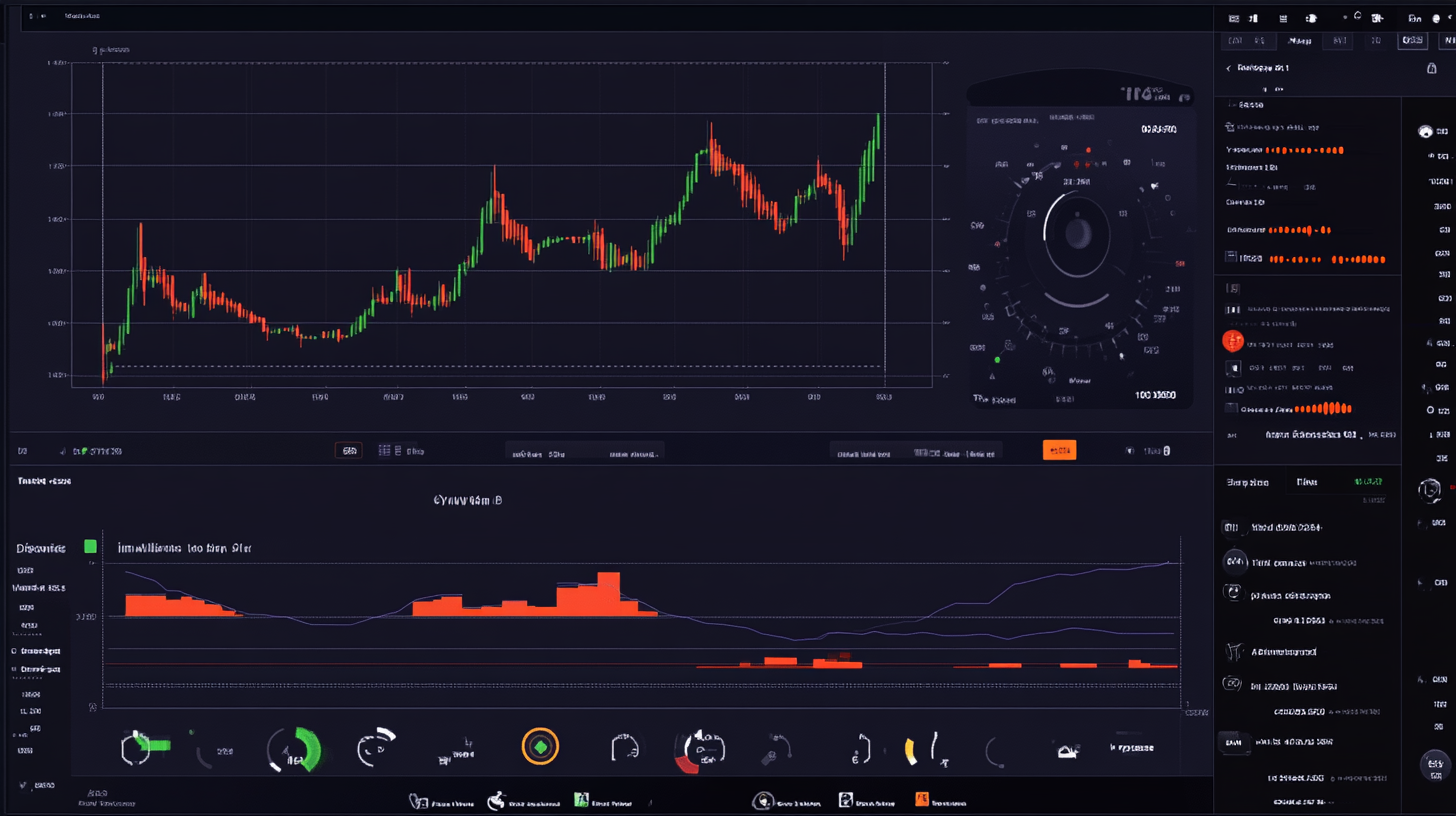Click the green legend color swatch in the oscillator panel

point(90,547)
